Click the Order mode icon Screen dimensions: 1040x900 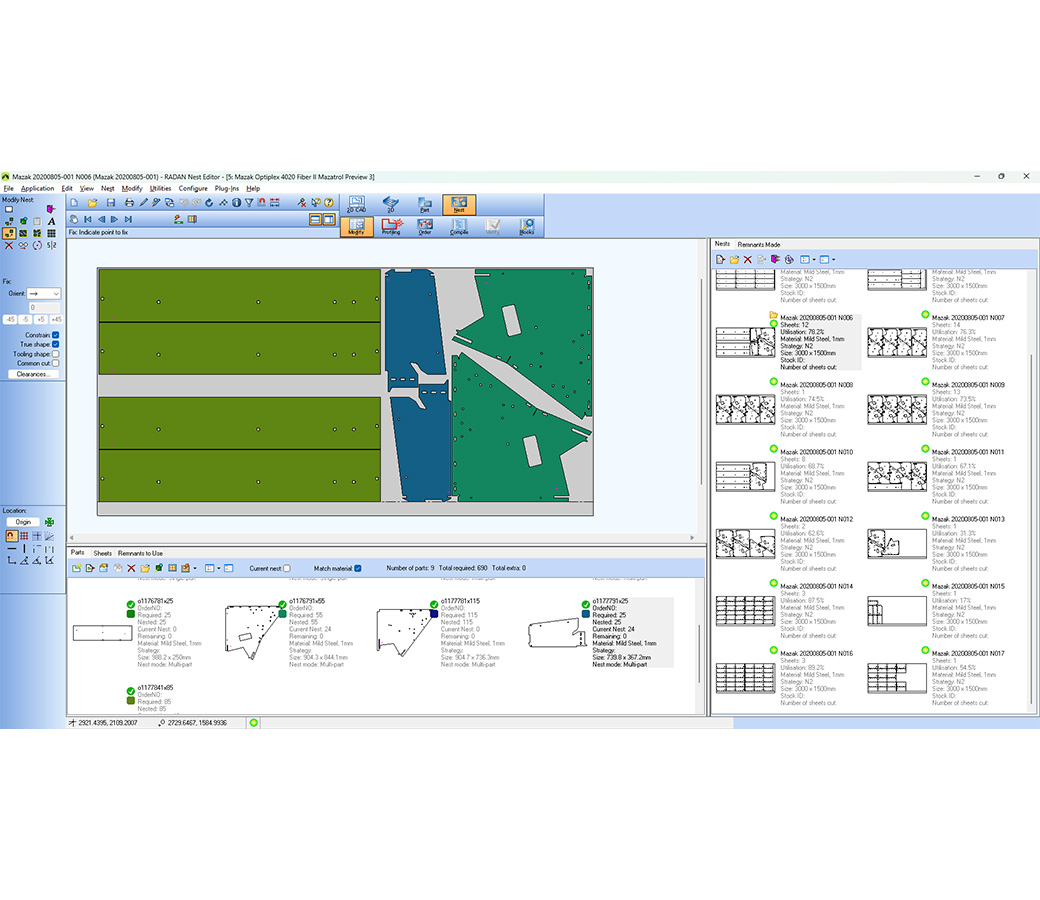[425, 226]
